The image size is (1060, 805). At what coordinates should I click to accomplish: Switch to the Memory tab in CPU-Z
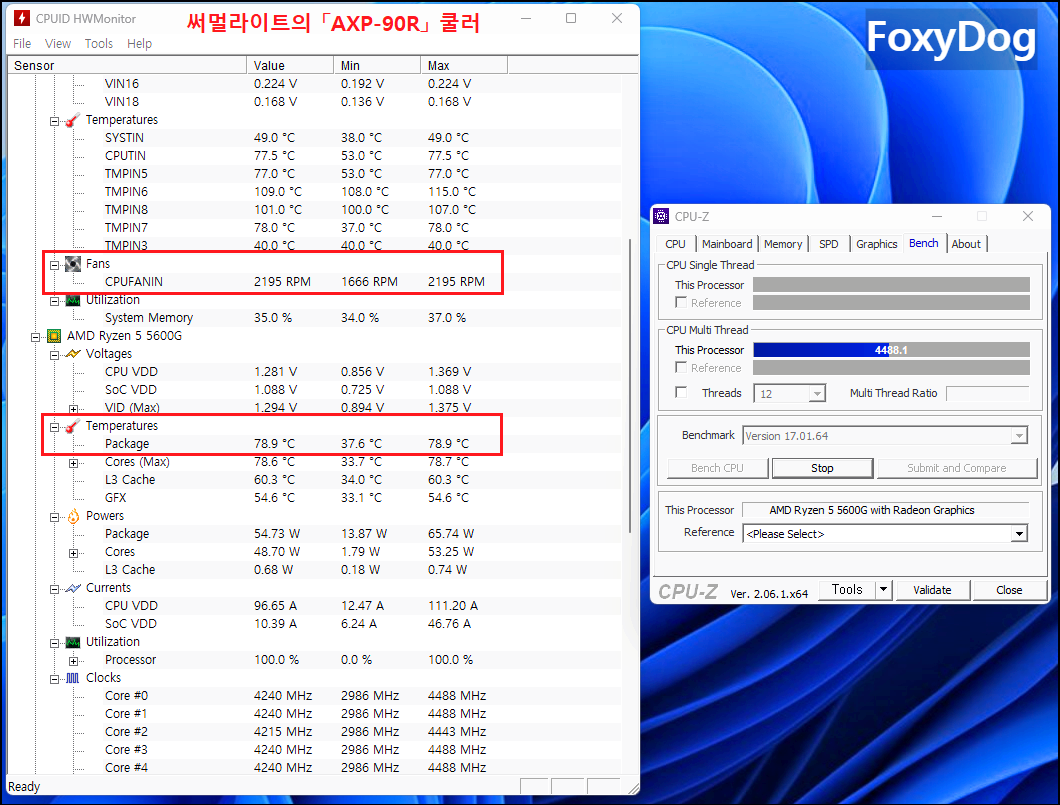(783, 244)
